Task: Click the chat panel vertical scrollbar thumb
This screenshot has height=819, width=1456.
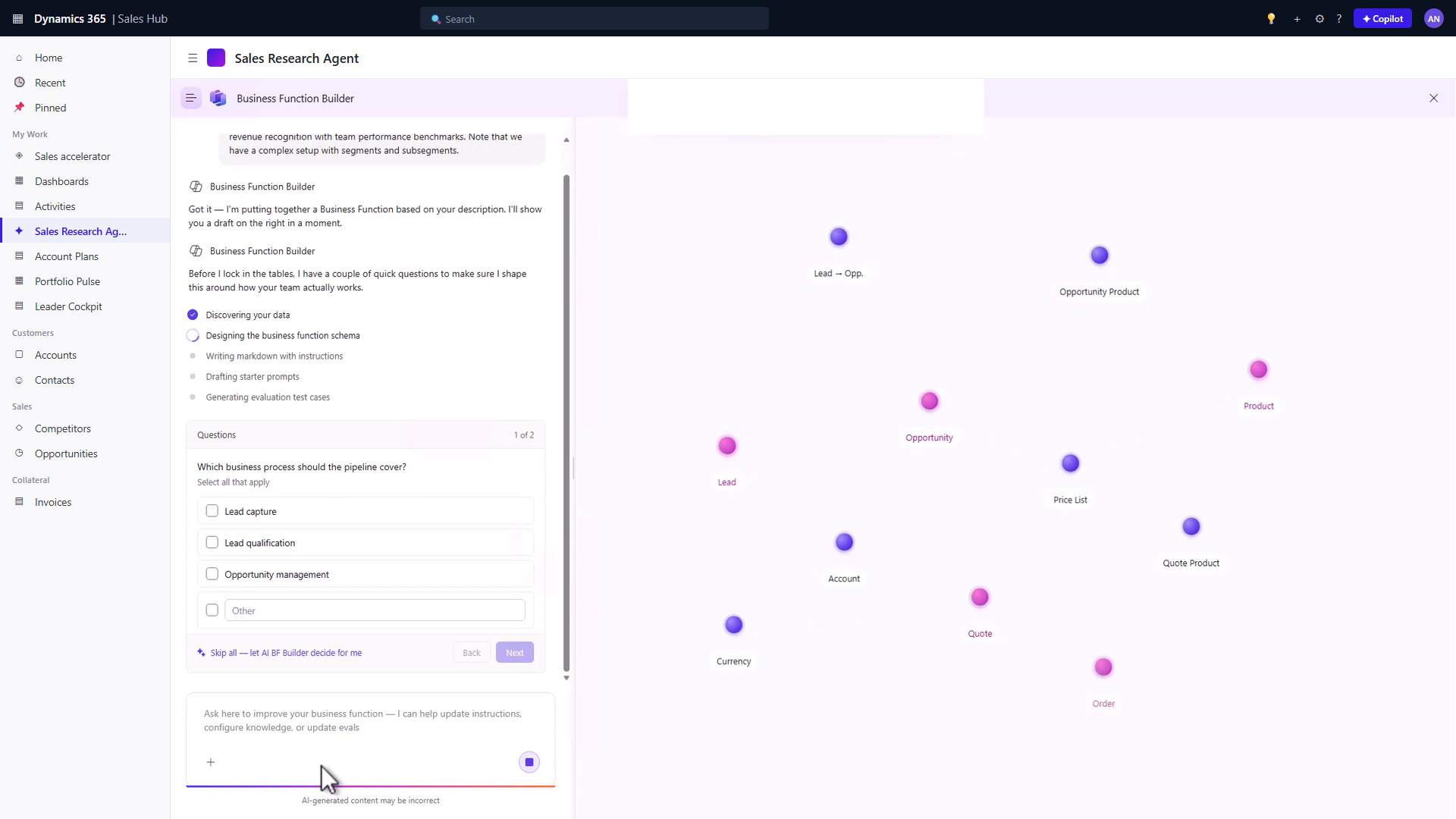Action: coord(566,423)
